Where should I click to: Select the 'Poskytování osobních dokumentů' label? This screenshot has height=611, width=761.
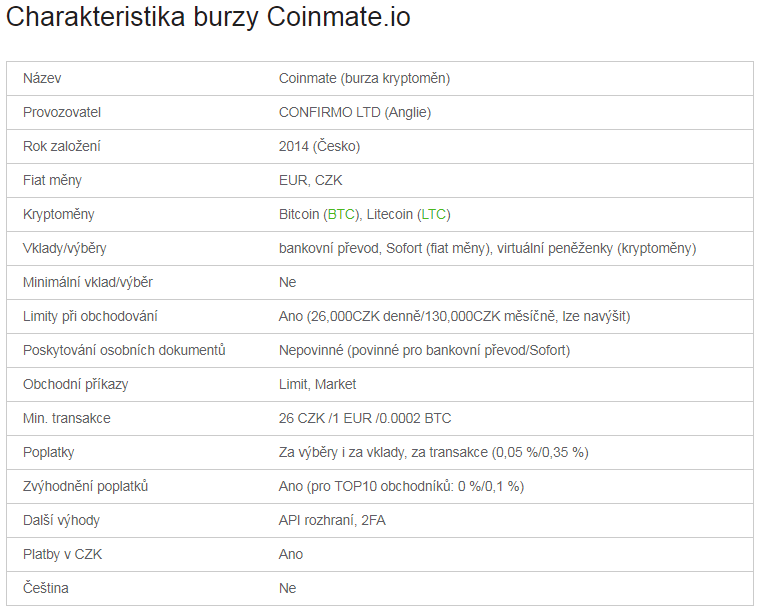124,351
